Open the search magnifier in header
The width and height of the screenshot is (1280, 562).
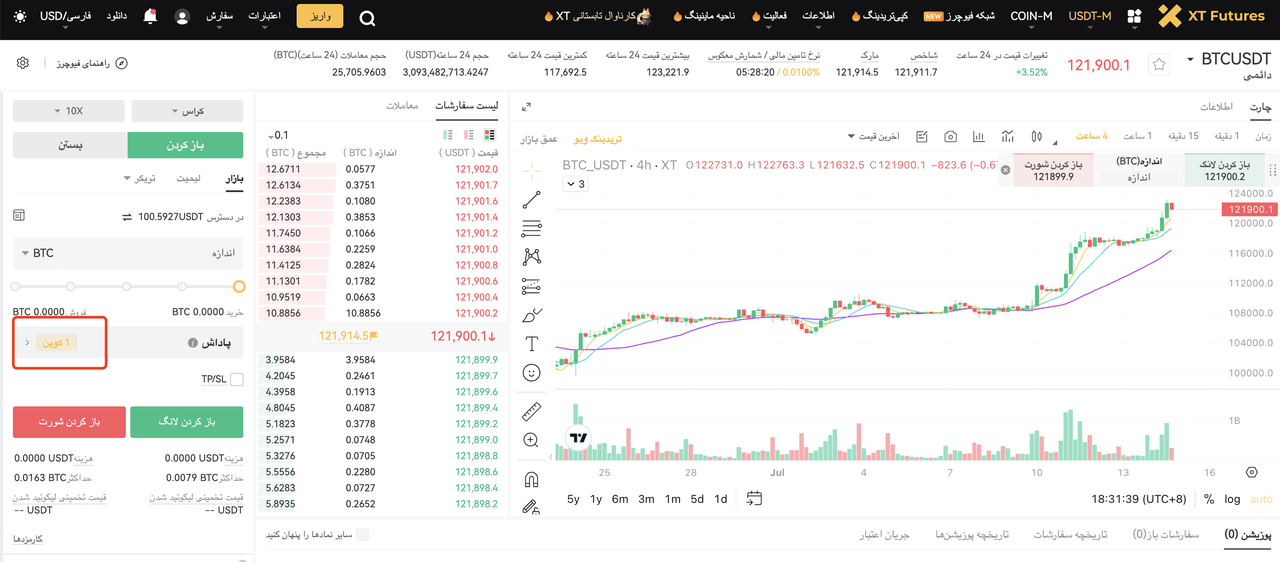367,17
